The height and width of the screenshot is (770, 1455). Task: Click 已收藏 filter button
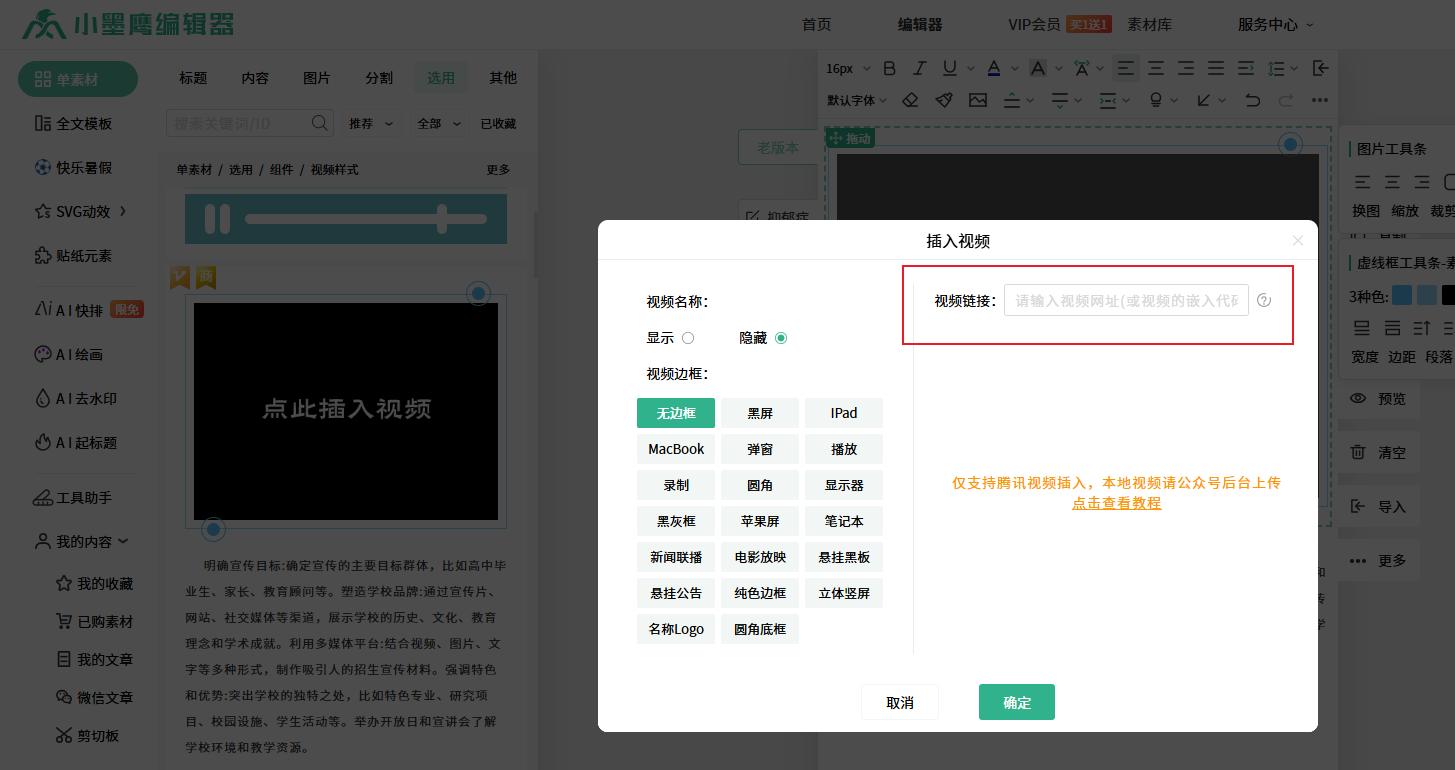click(498, 123)
